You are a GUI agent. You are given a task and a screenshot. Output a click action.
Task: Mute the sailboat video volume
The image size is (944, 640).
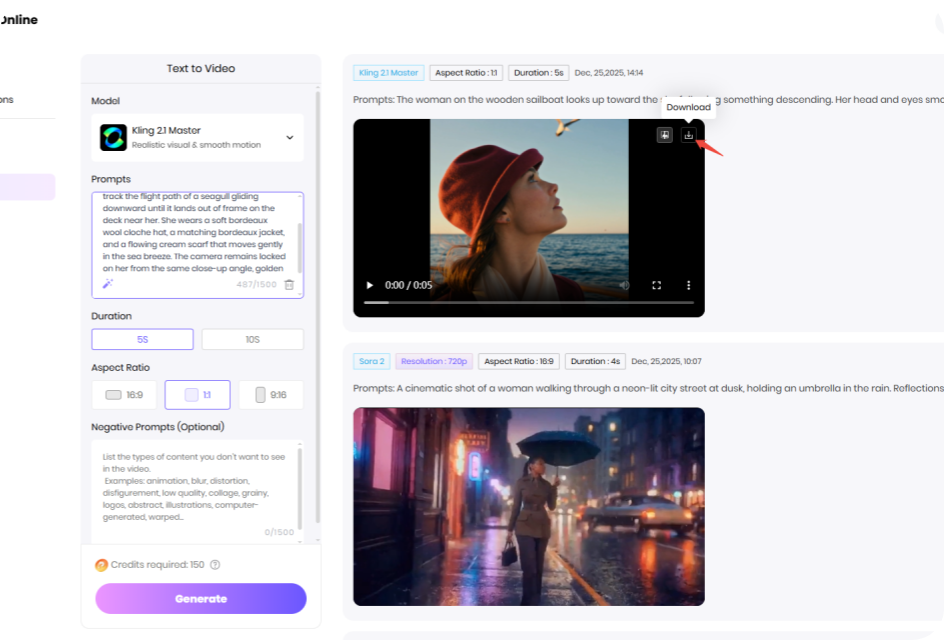(625, 285)
